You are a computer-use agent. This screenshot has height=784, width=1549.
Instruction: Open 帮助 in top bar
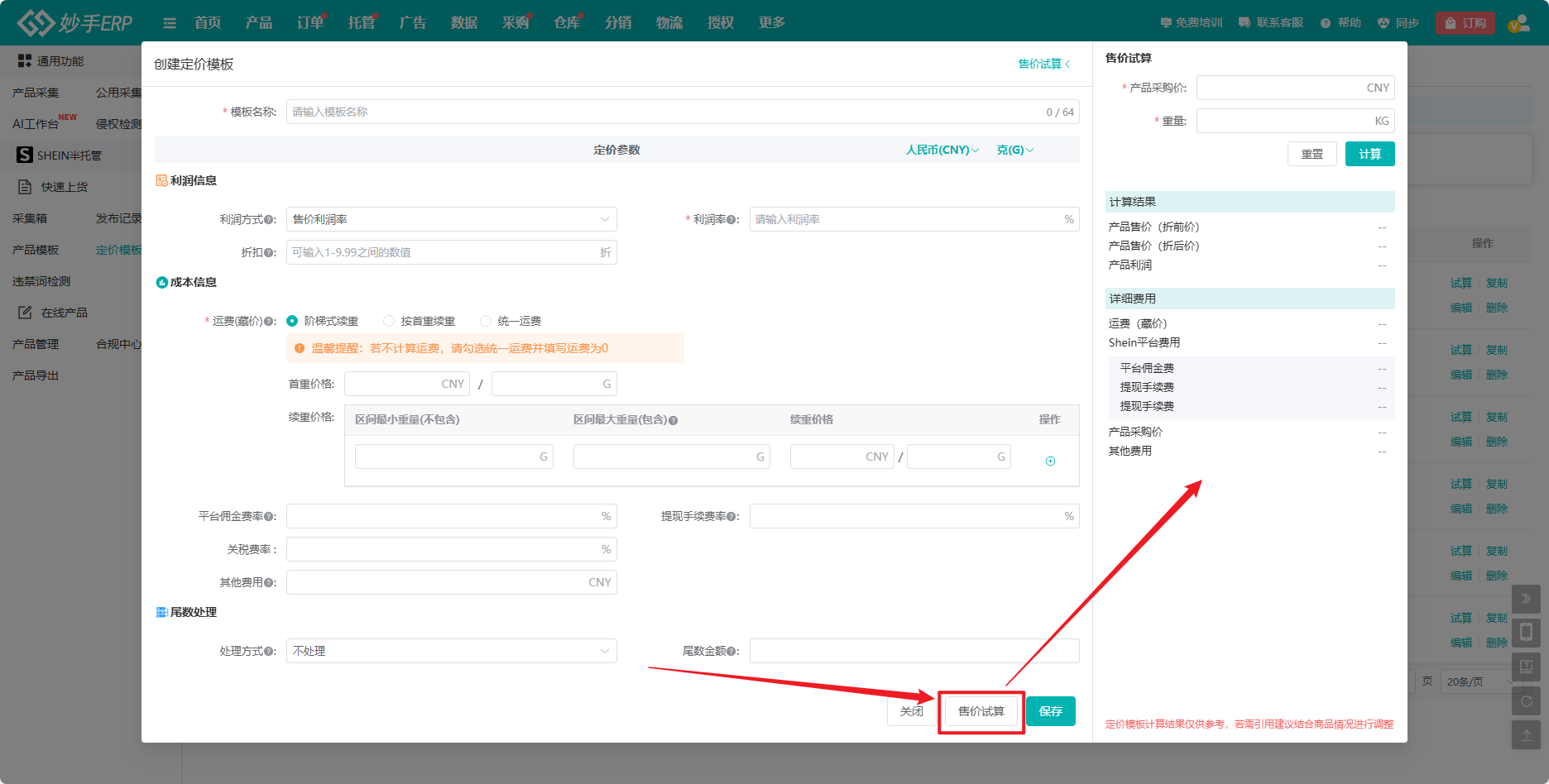(1341, 23)
